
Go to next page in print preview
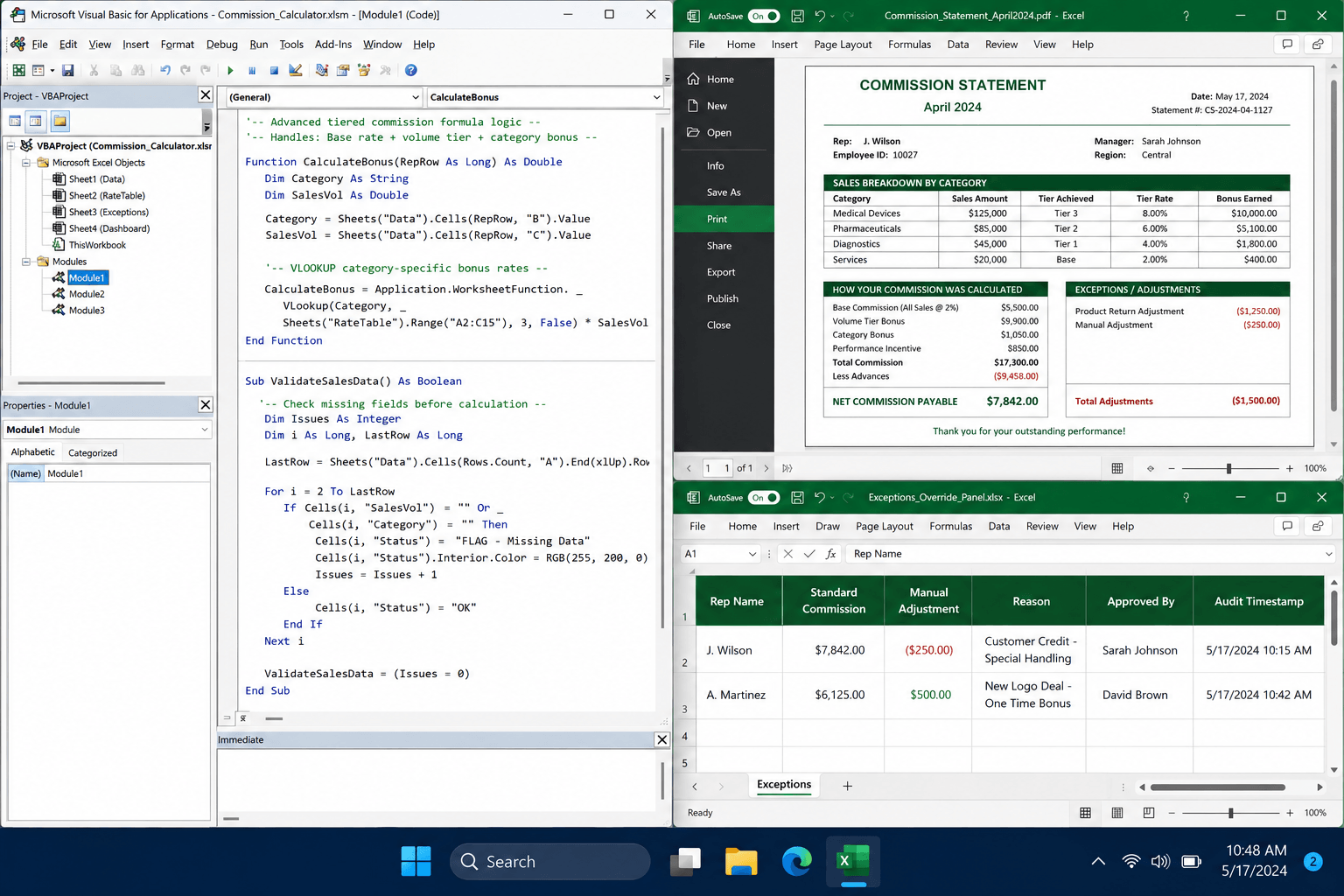[766, 468]
